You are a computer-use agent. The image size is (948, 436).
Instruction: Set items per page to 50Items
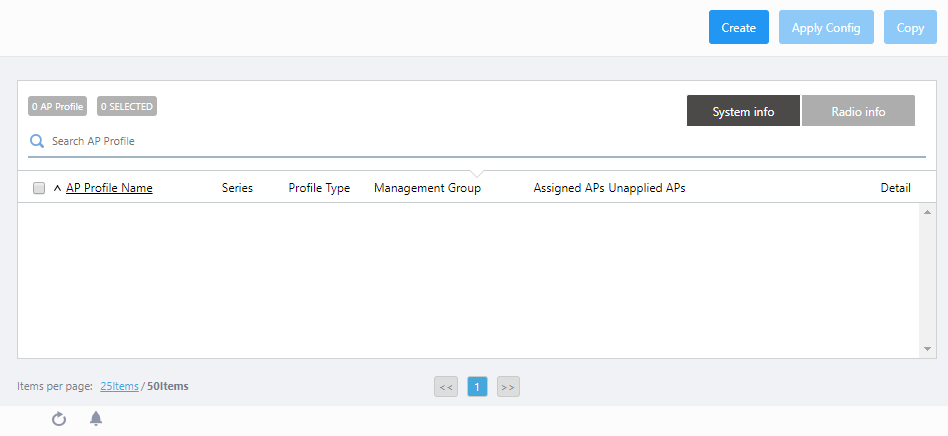(168, 386)
